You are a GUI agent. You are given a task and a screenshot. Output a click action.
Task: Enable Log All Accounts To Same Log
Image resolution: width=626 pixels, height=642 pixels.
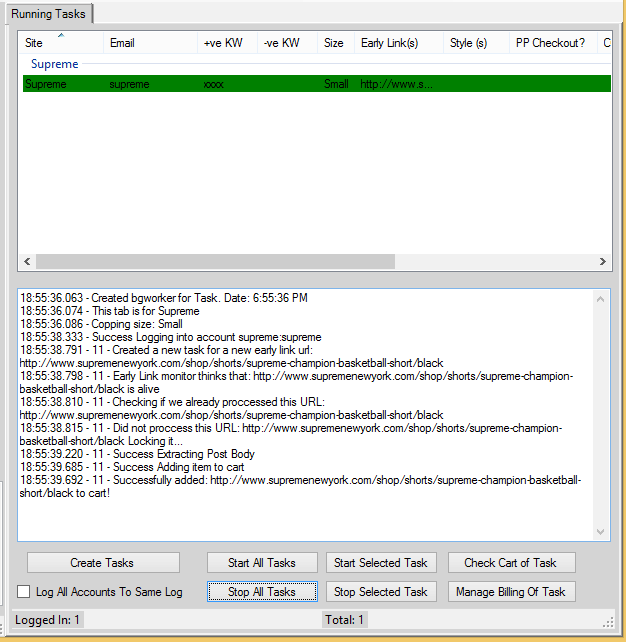click(23, 592)
